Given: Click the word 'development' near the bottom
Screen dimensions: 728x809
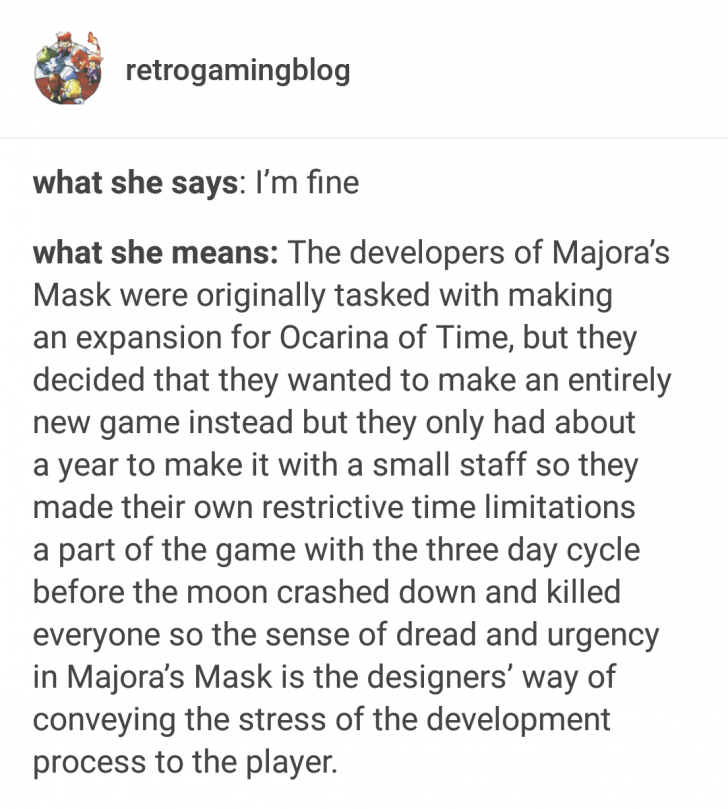Looking at the screenshot, I should coord(519,720).
